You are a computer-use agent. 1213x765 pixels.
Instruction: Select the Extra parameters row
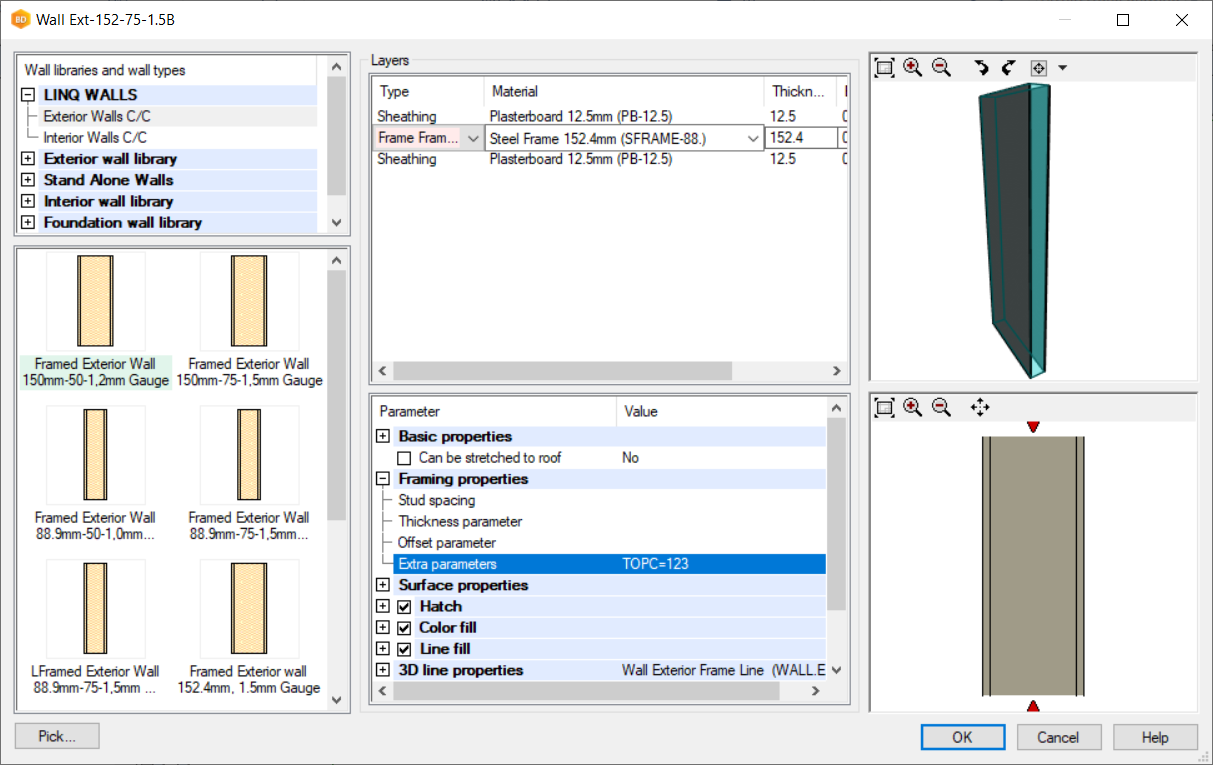(447, 564)
